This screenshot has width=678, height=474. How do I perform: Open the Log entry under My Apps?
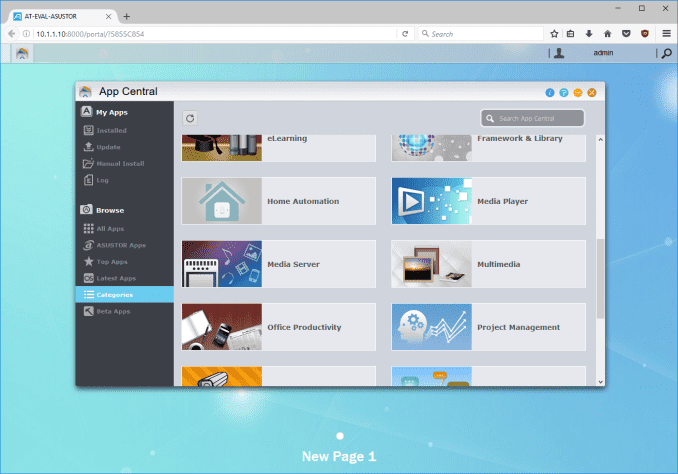tap(102, 180)
